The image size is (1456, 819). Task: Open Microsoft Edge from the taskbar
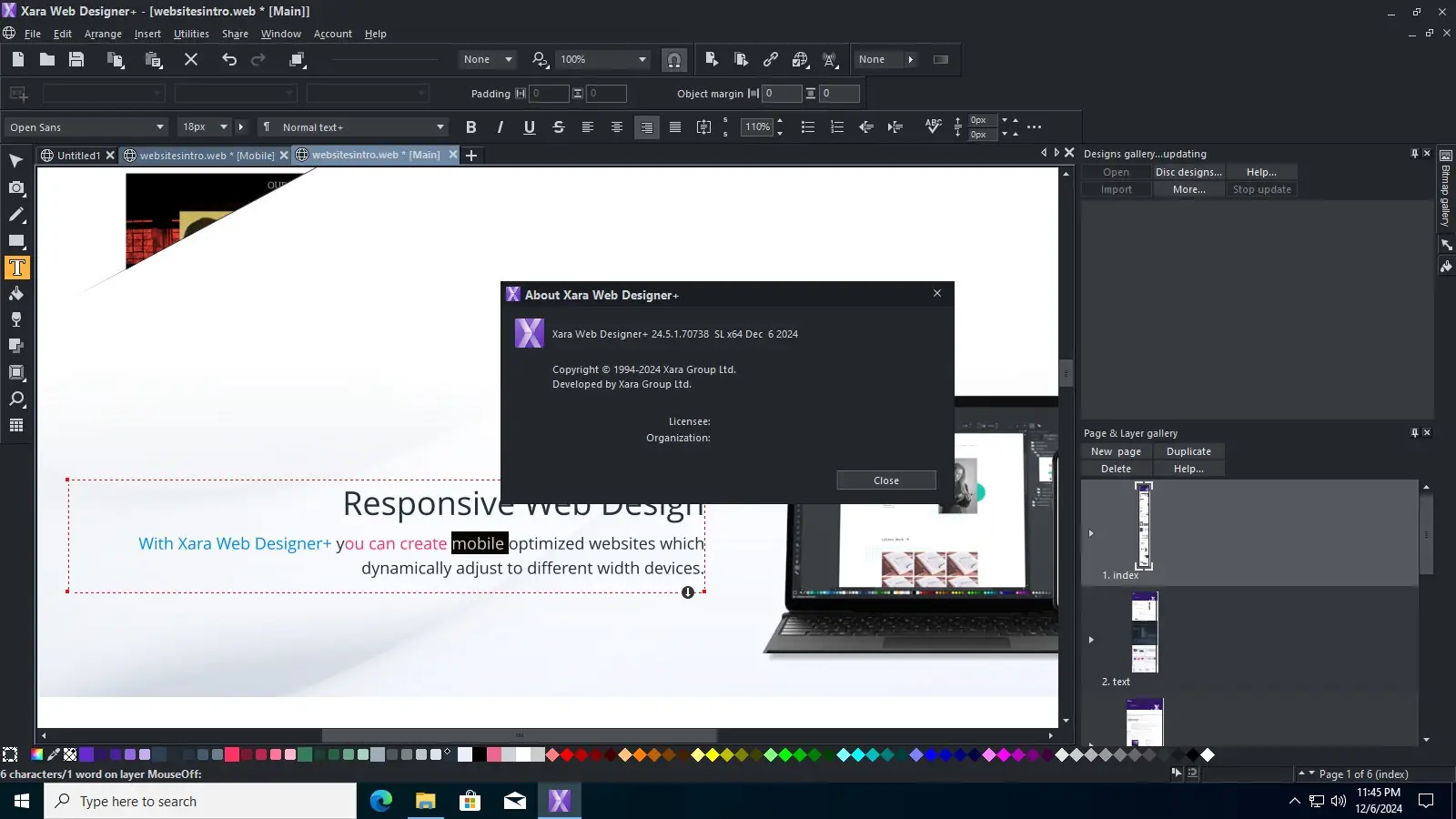(x=380, y=801)
